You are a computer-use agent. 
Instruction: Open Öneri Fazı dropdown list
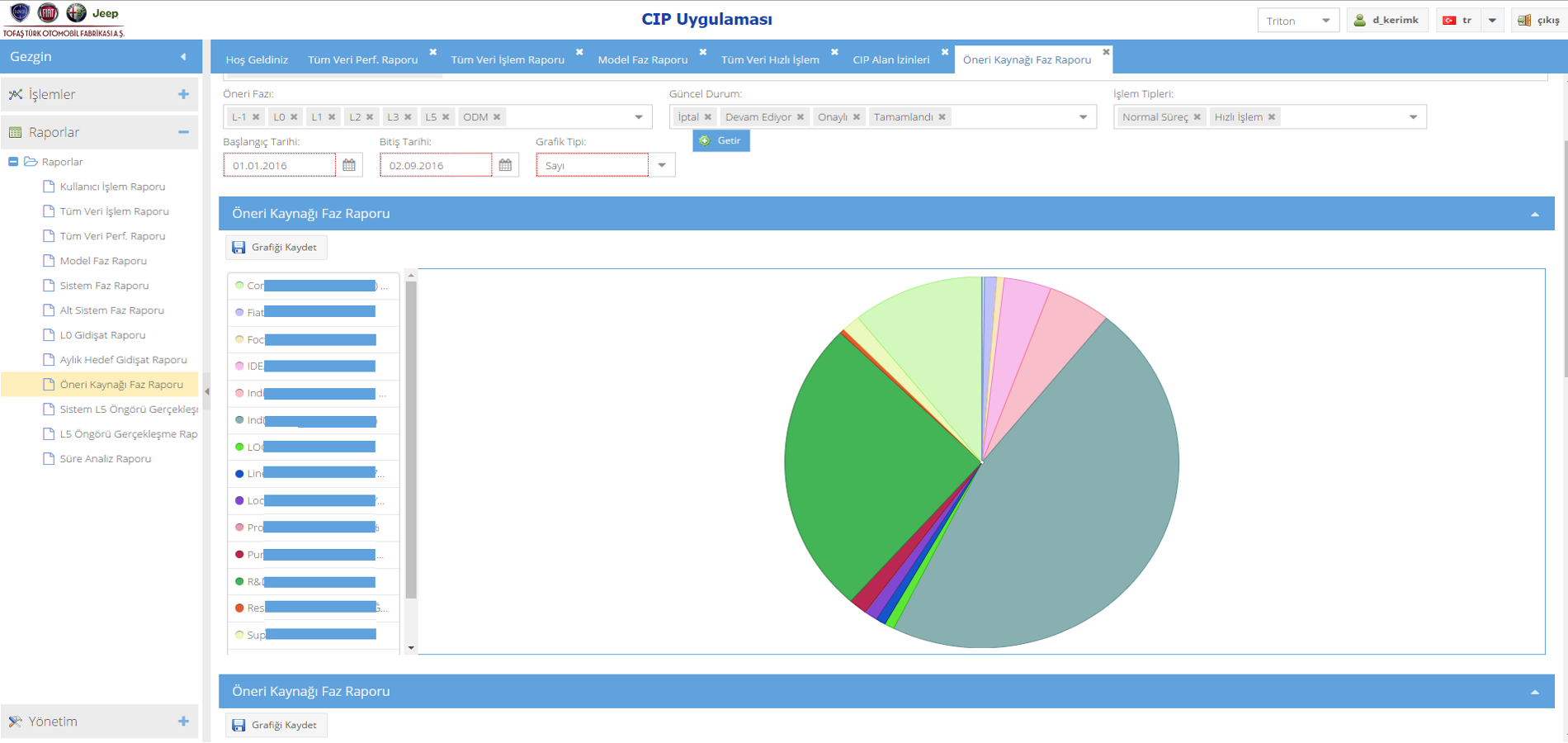point(639,117)
